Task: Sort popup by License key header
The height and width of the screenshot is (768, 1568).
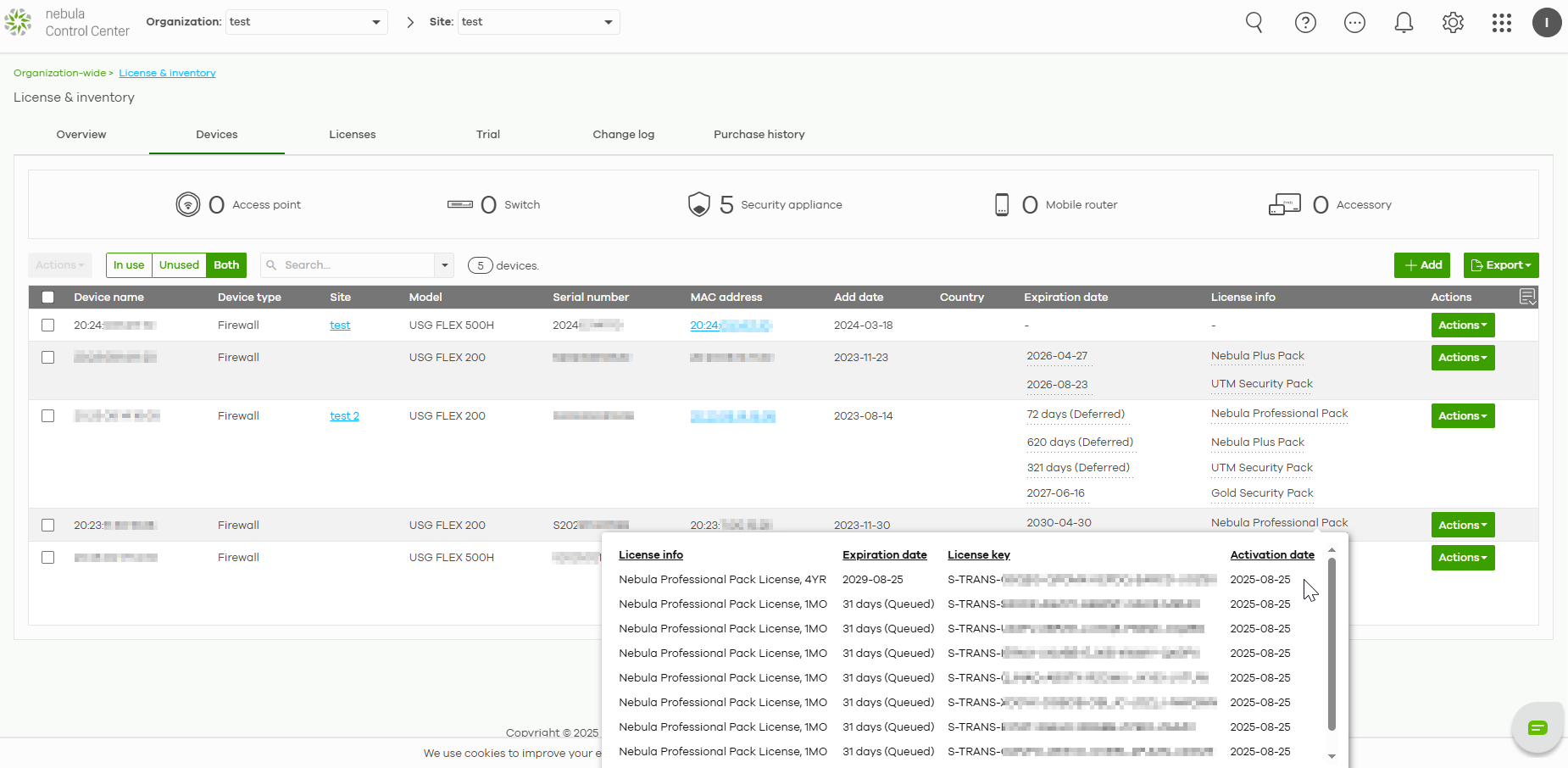Action: (x=979, y=555)
